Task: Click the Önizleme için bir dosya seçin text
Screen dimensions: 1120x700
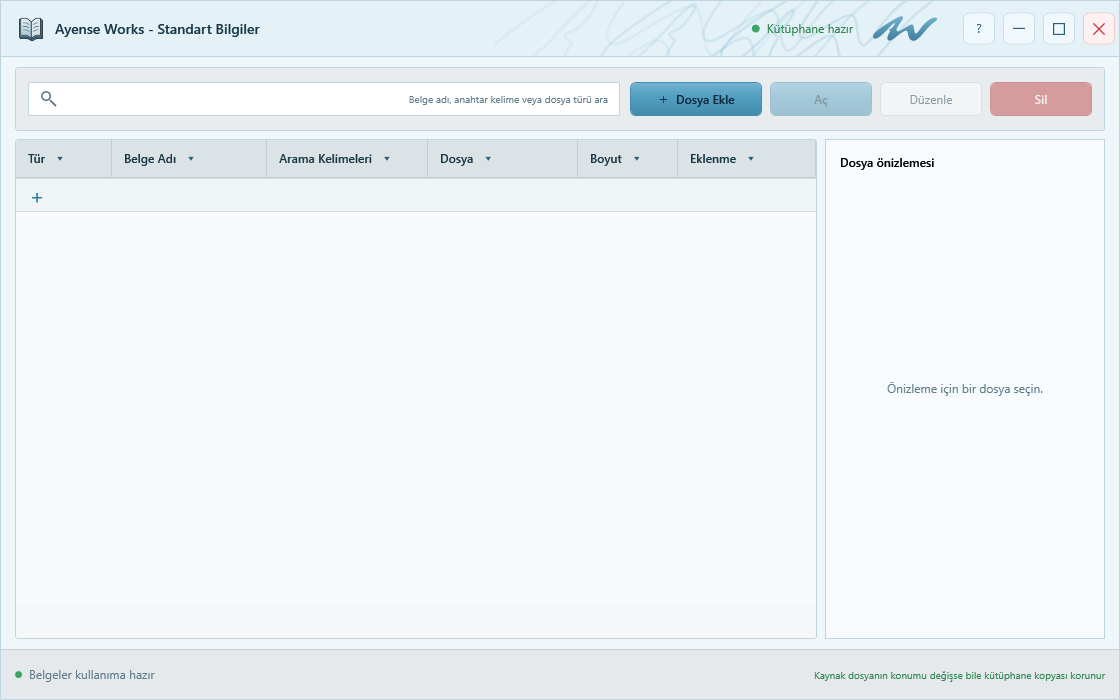Action: point(965,389)
